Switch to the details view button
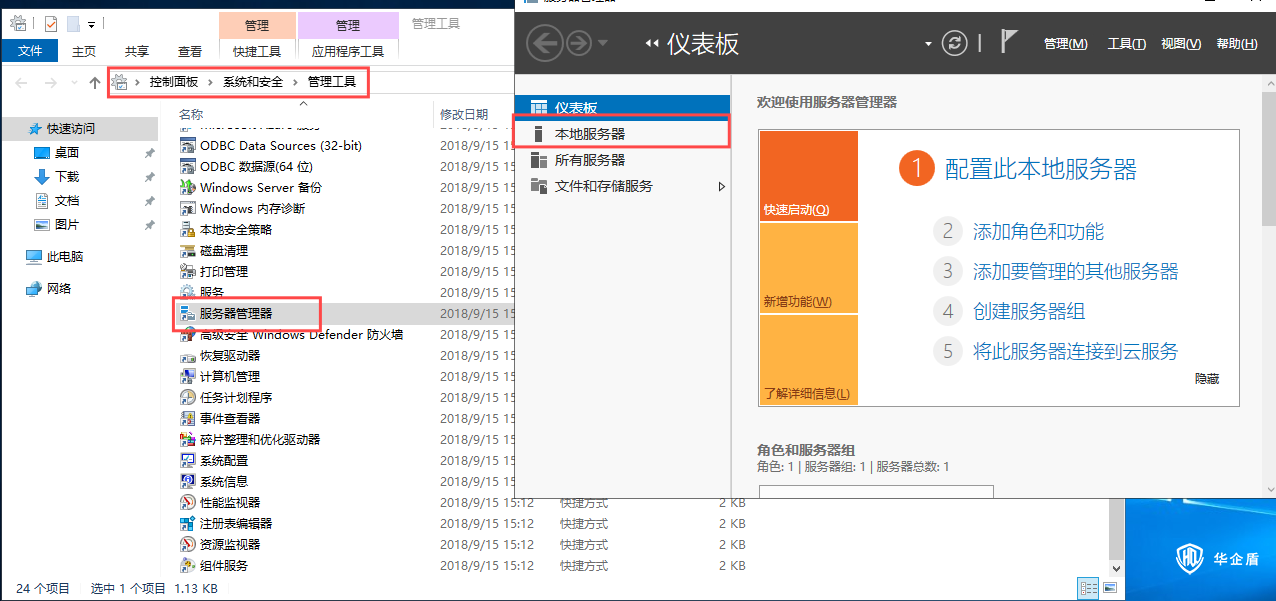This screenshot has height=601, width=1276. coord(1088,588)
